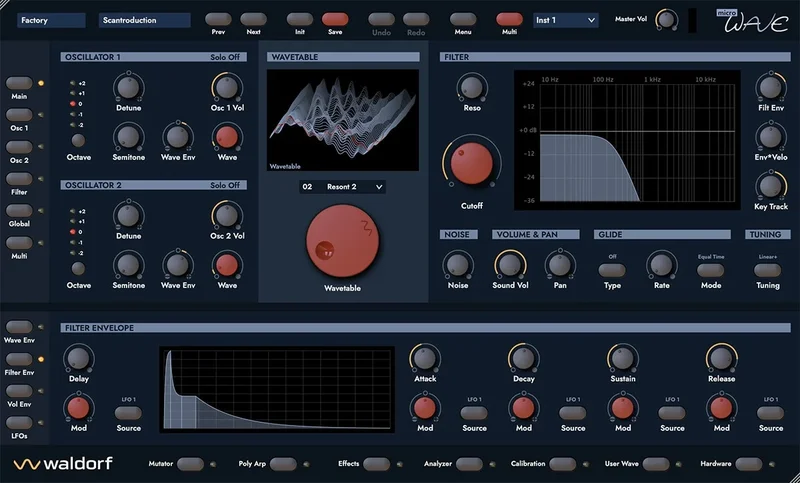Click the 3D wavetable display
Viewport: 800px width, 483px height.
click(343, 120)
